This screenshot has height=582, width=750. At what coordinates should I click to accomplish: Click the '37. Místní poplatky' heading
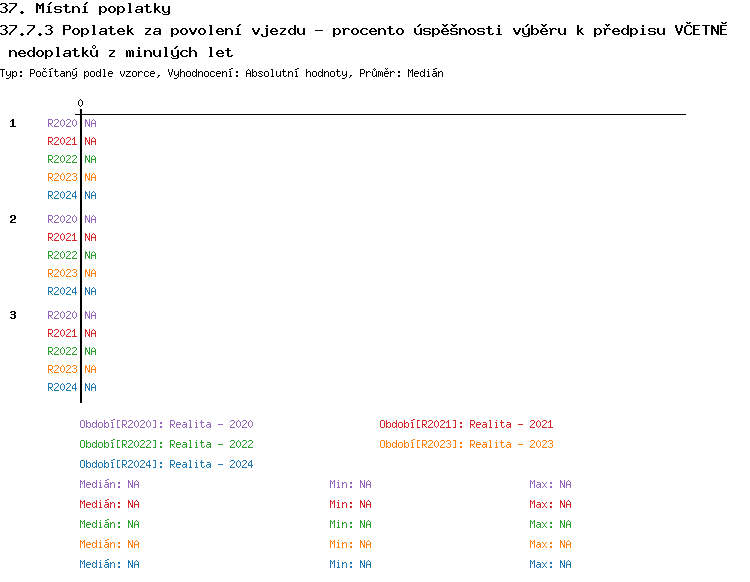(85, 9)
